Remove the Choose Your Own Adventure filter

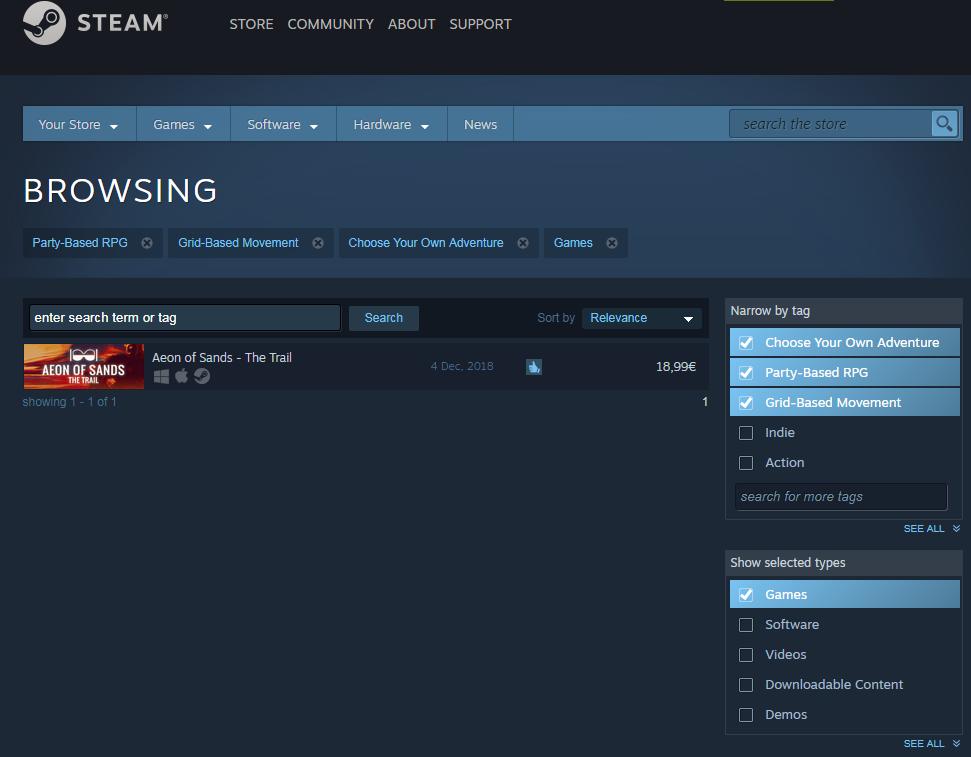[x=523, y=243]
